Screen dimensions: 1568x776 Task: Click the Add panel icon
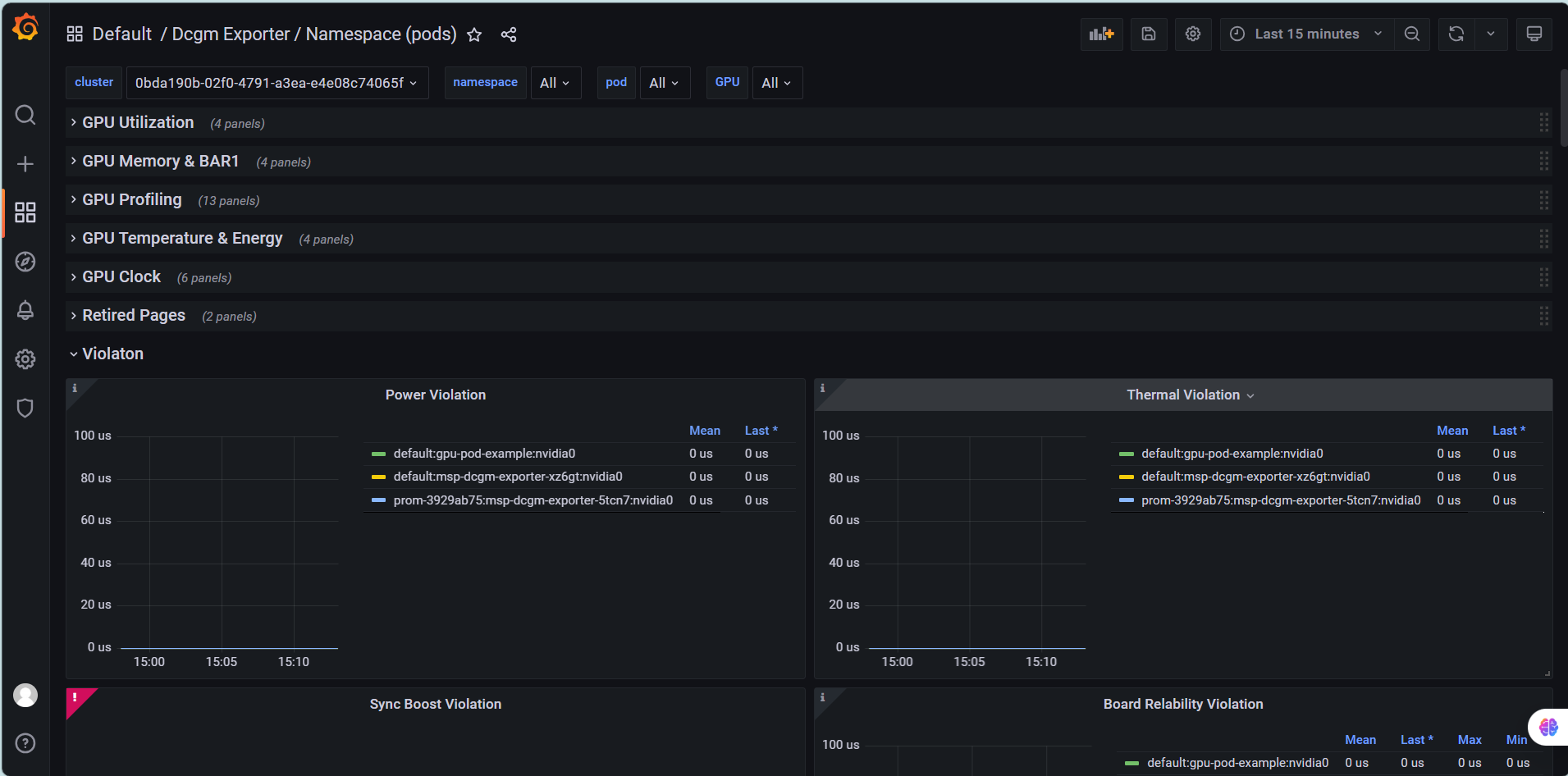(x=1101, y=34)
